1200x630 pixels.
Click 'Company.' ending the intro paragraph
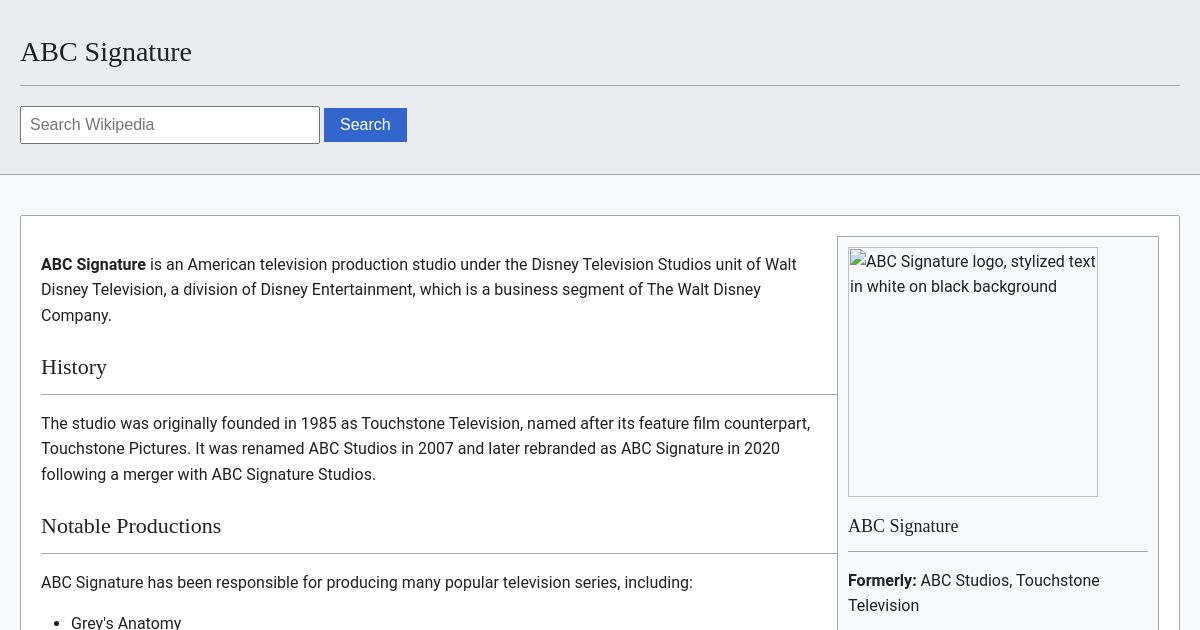[76, 316]
